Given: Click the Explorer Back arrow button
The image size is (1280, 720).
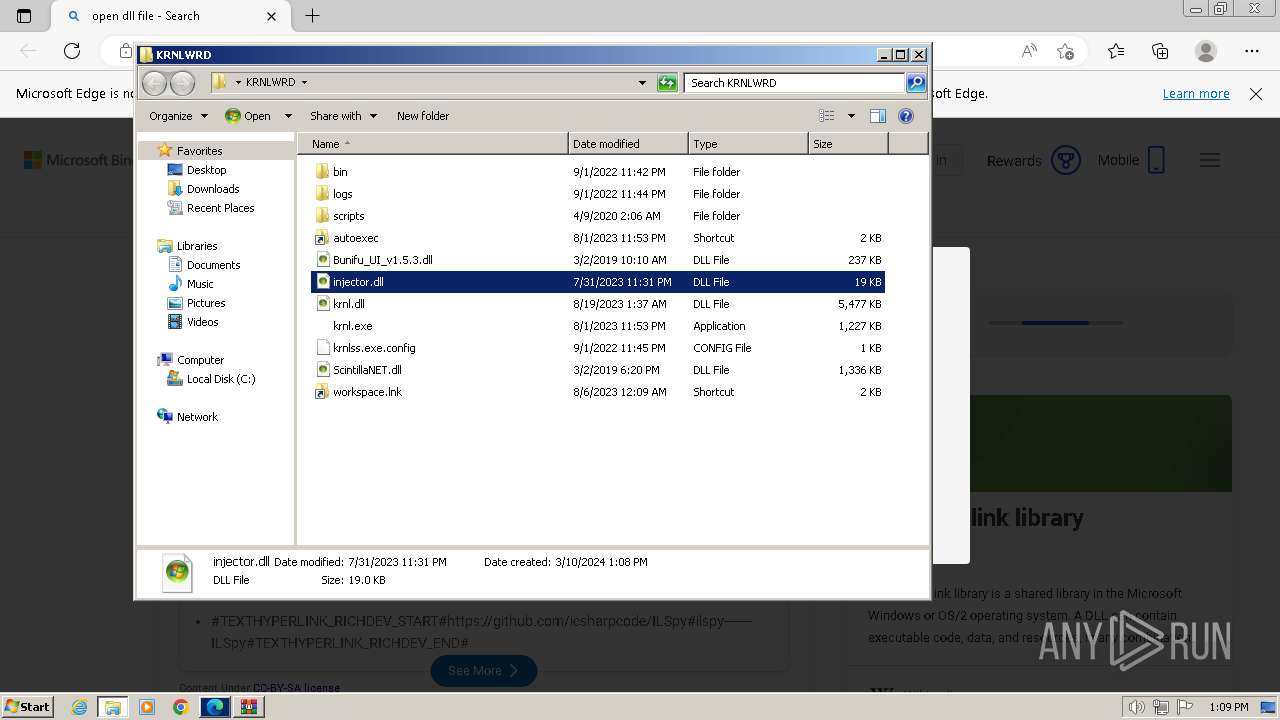Looking at the screenshot, I should (x=154, y=83).
